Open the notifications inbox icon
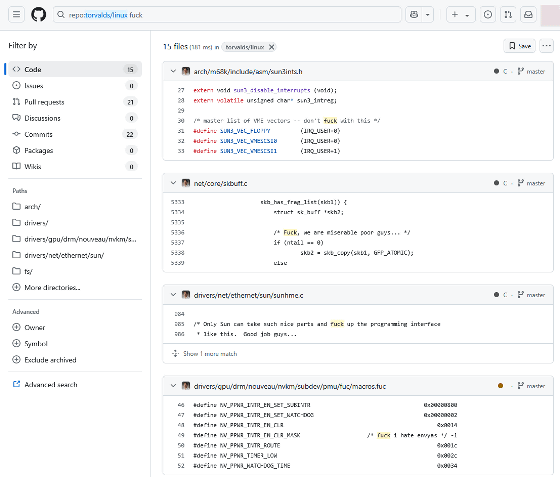The image size is (560, 477). [529, 15]
